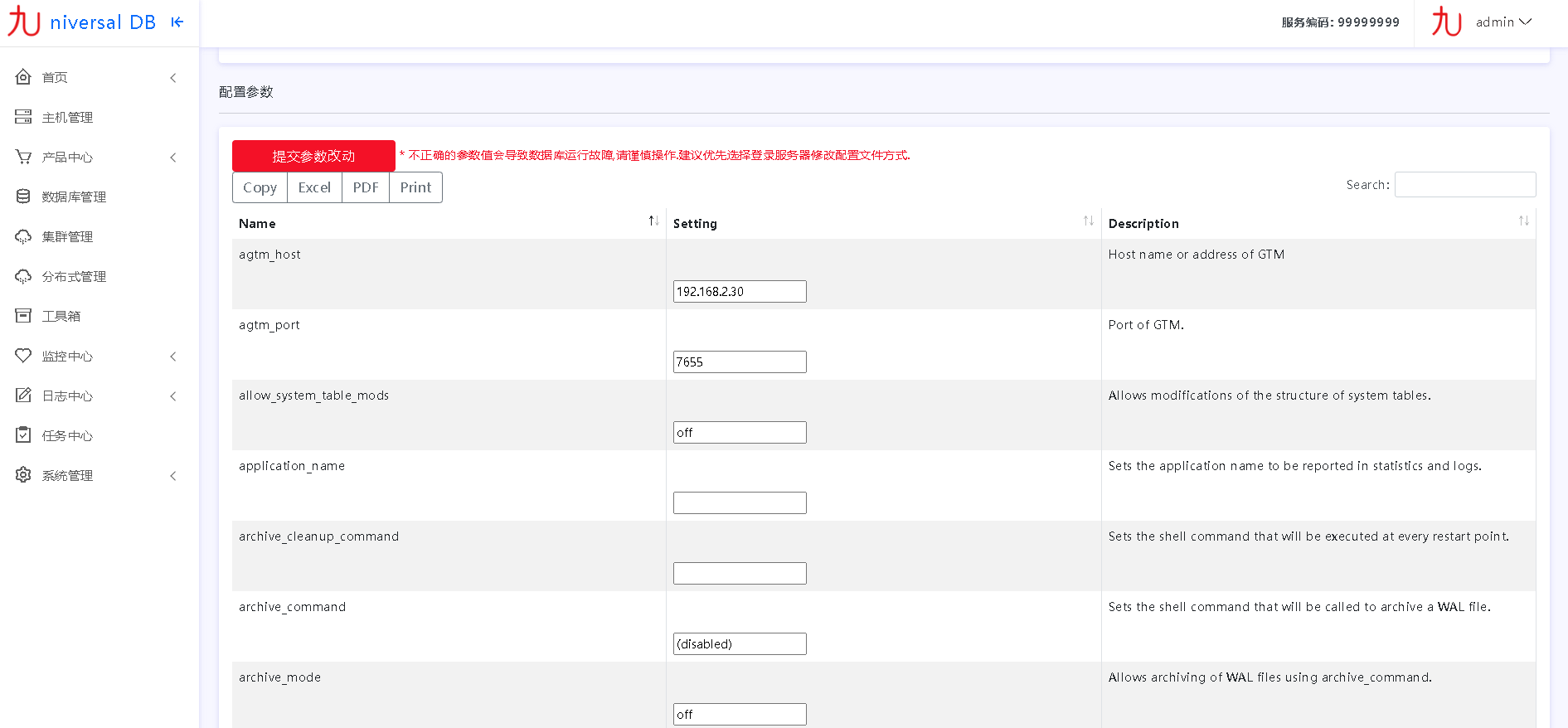
Task: Click the cluster management cloud icon
Action: [x=23, y=236]
